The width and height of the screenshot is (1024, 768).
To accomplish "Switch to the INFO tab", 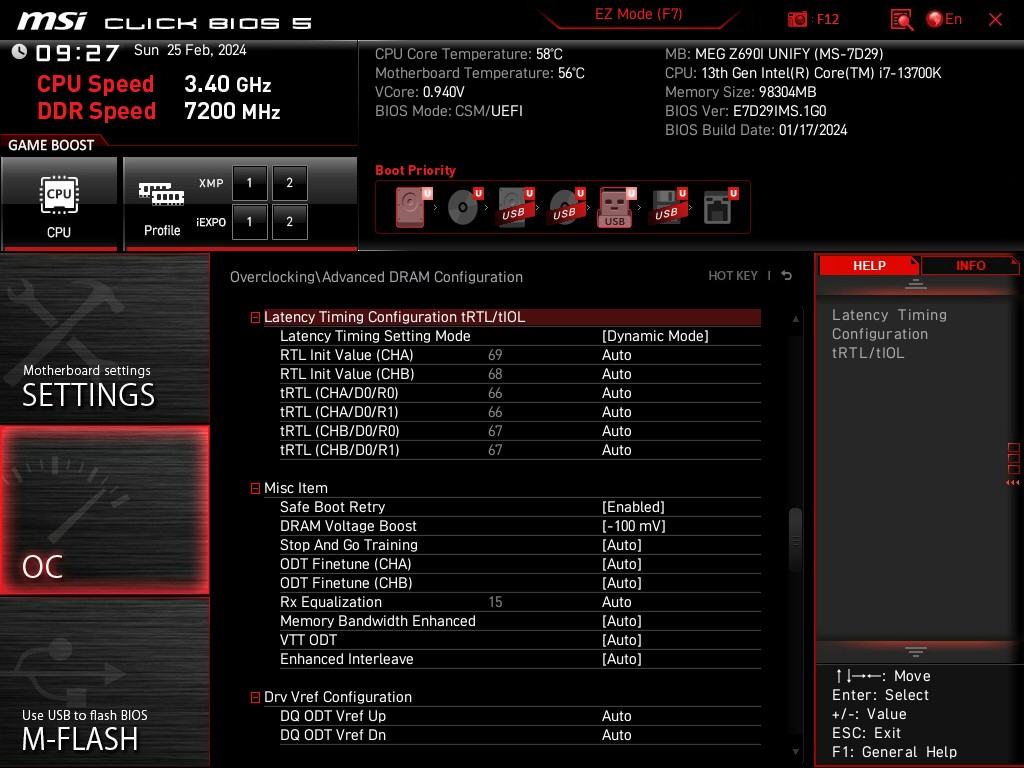I will 970,265.
